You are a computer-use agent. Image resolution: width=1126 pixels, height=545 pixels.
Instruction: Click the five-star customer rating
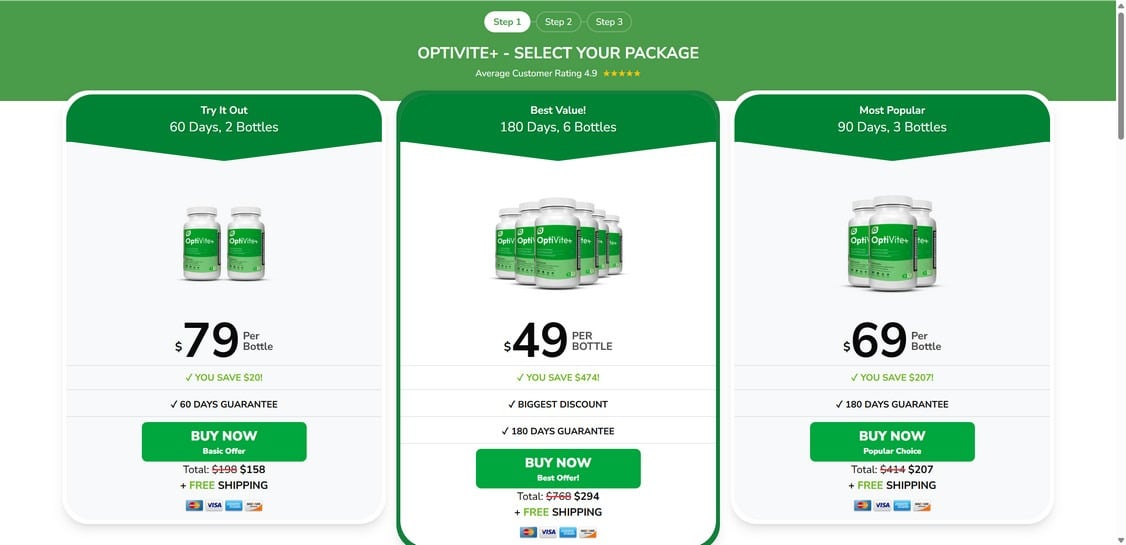(622, 74)
